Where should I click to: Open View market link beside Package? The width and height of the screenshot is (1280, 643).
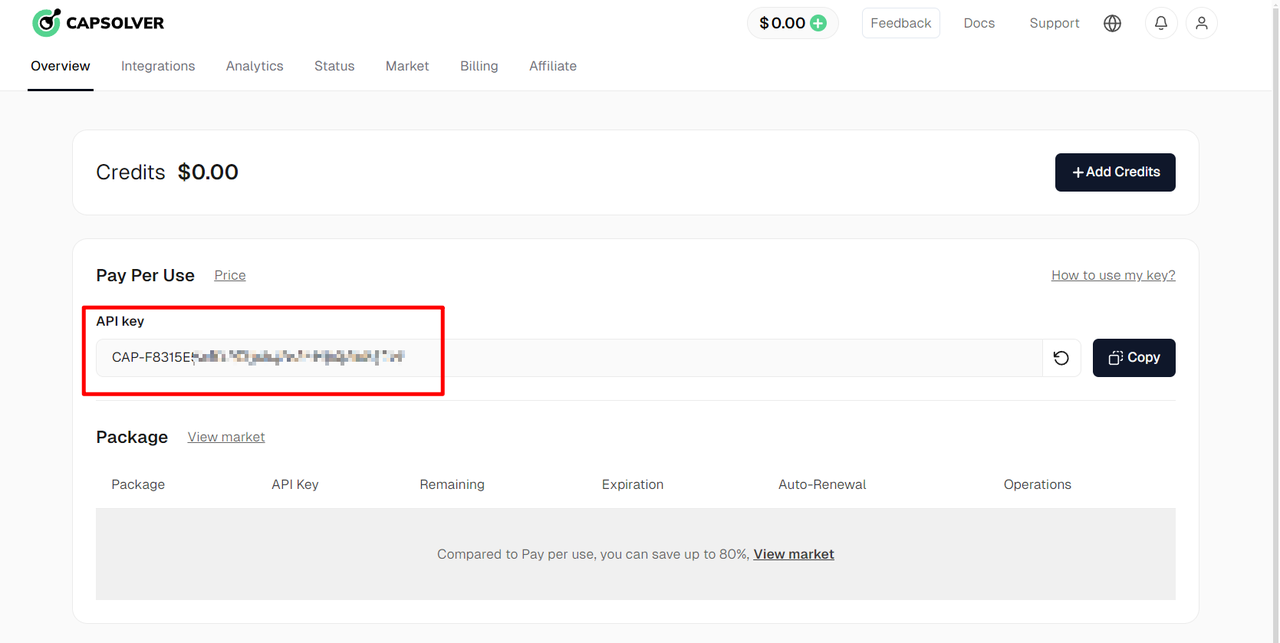(226, 437)
